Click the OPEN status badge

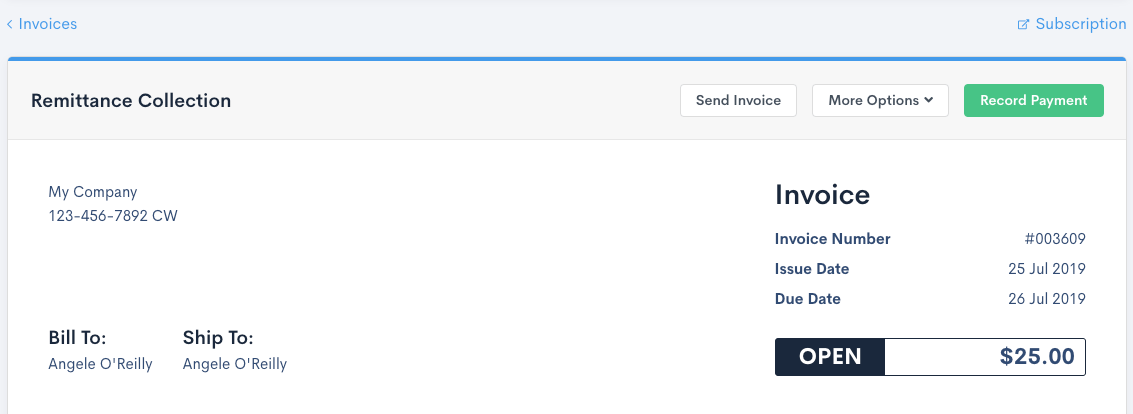point(830,357)
